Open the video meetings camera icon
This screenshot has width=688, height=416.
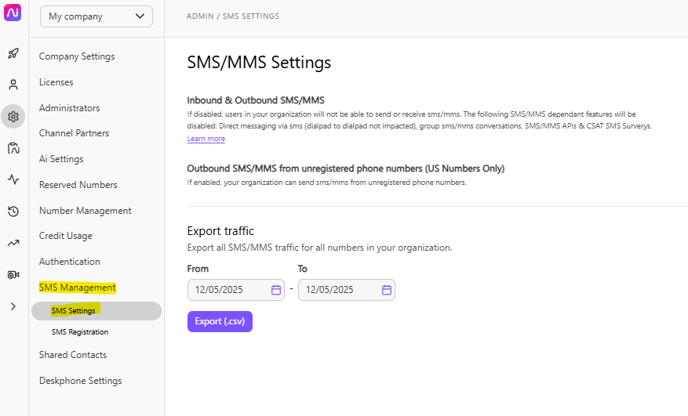tap(13, 275)
